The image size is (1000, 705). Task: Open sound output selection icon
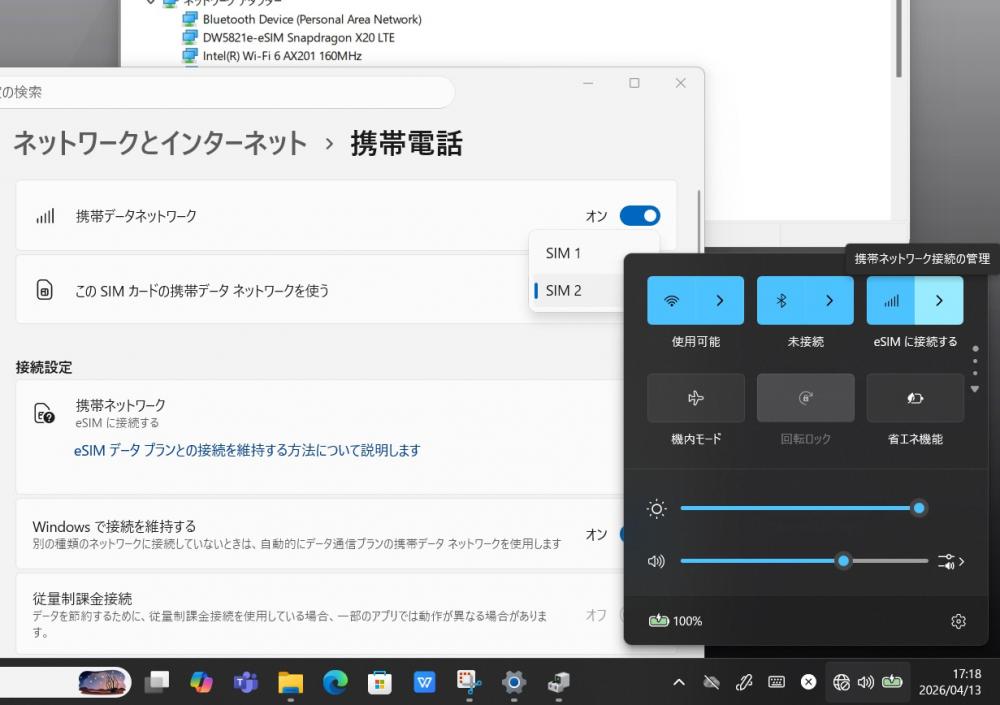950,561
